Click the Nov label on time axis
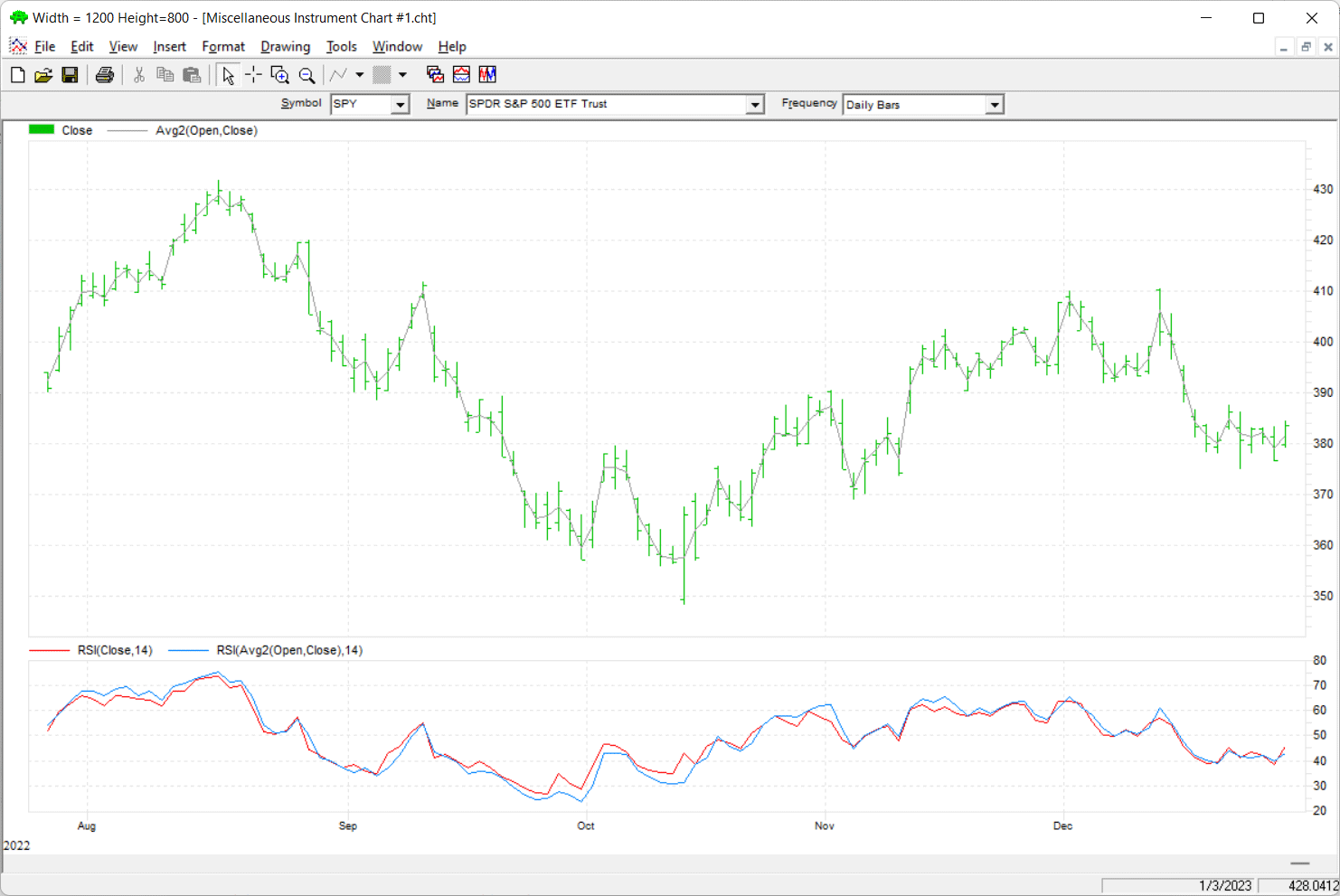The height and width of the screenshot is (896, 1340). pyautogui.click(x=825, y=825)
